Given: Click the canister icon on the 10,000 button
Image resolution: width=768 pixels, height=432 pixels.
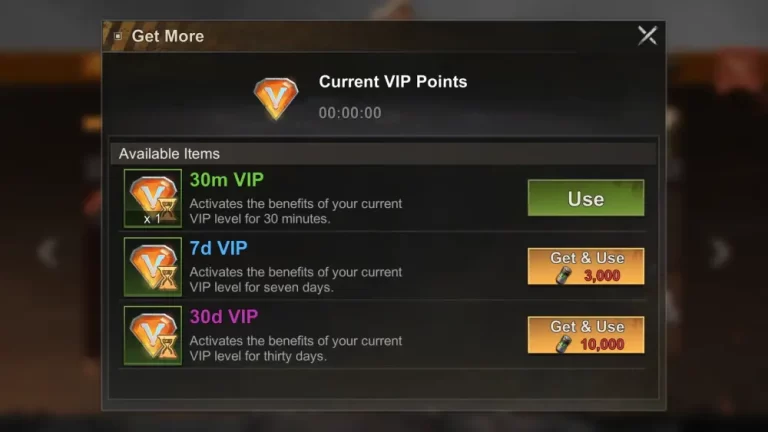Looking at the screenshot, I should point(563,344).
